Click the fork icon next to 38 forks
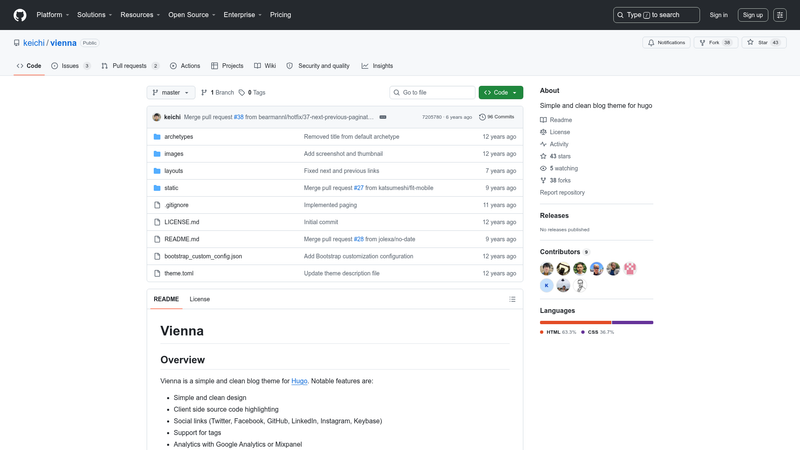 pyautogui.click(x=543, y=181)
